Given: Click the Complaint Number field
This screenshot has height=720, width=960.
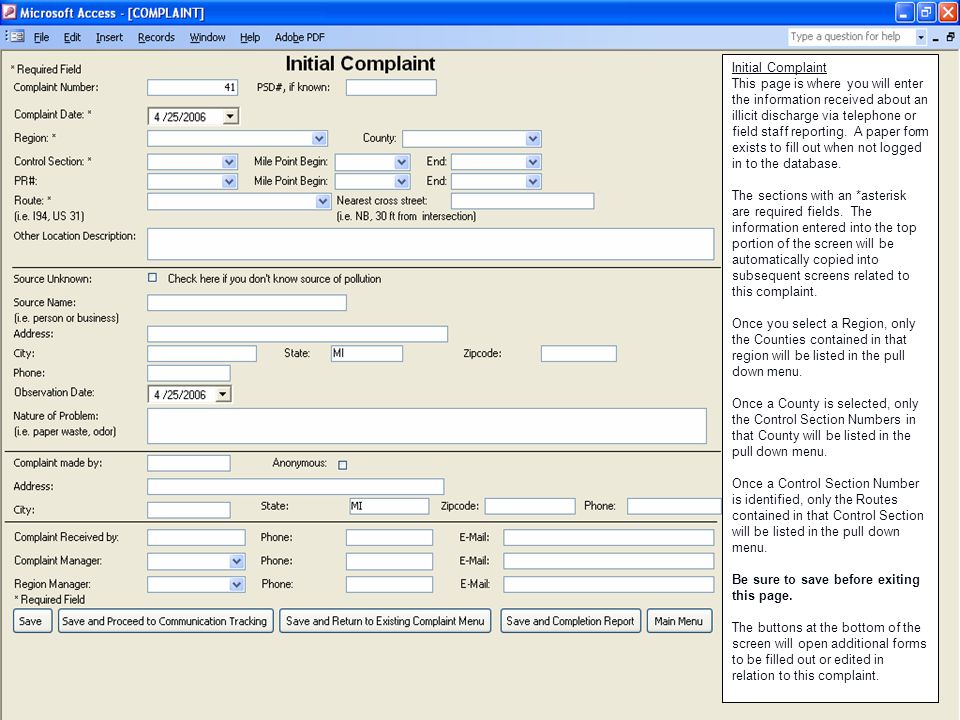Looking at the screenshot, I should click(x=192, y=88).
